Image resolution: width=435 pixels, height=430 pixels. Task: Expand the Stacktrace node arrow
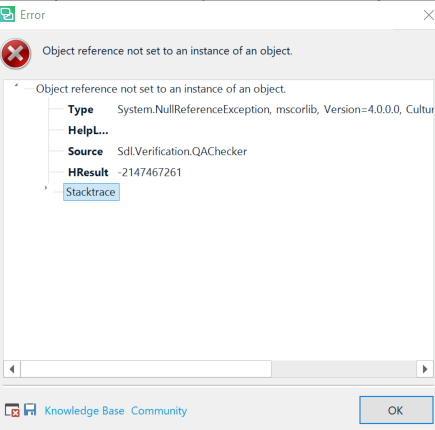coord(46,188)
